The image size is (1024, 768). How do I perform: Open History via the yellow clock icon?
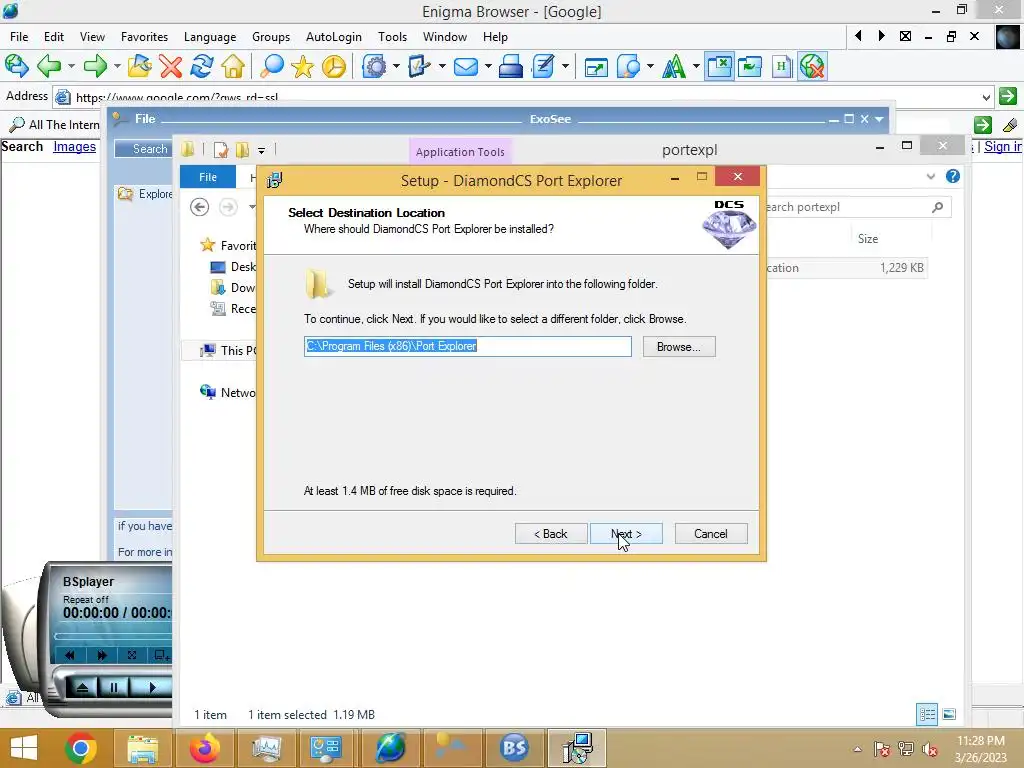(334, 66)
